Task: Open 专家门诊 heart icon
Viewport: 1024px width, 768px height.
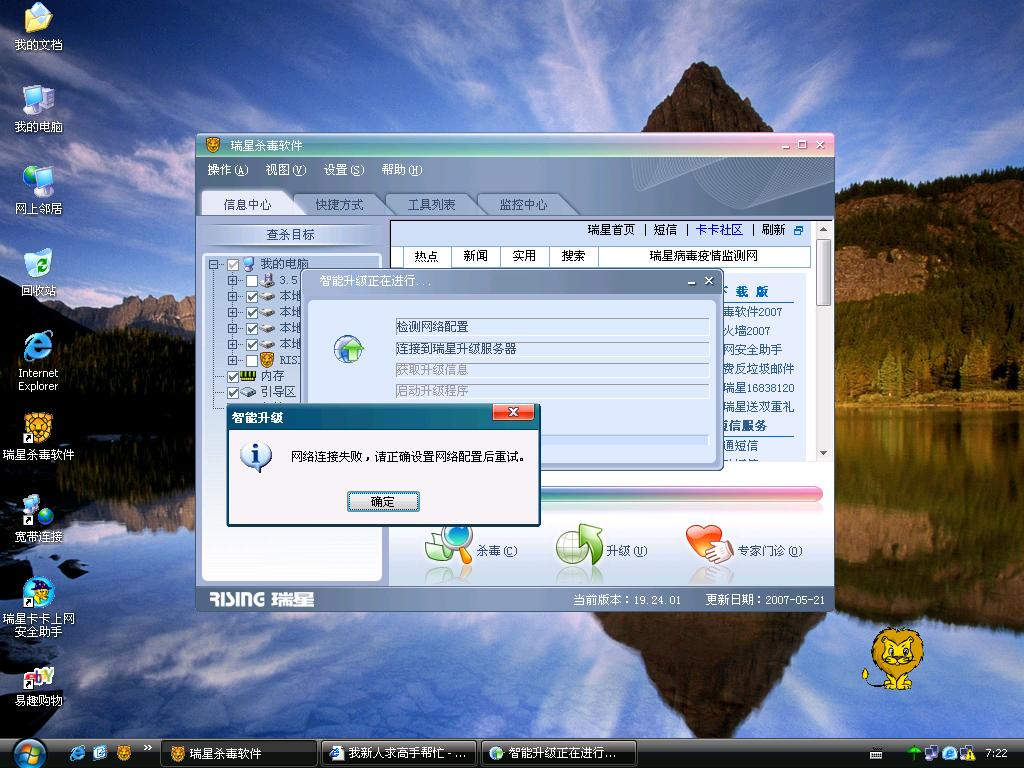Action: [709, 545]
